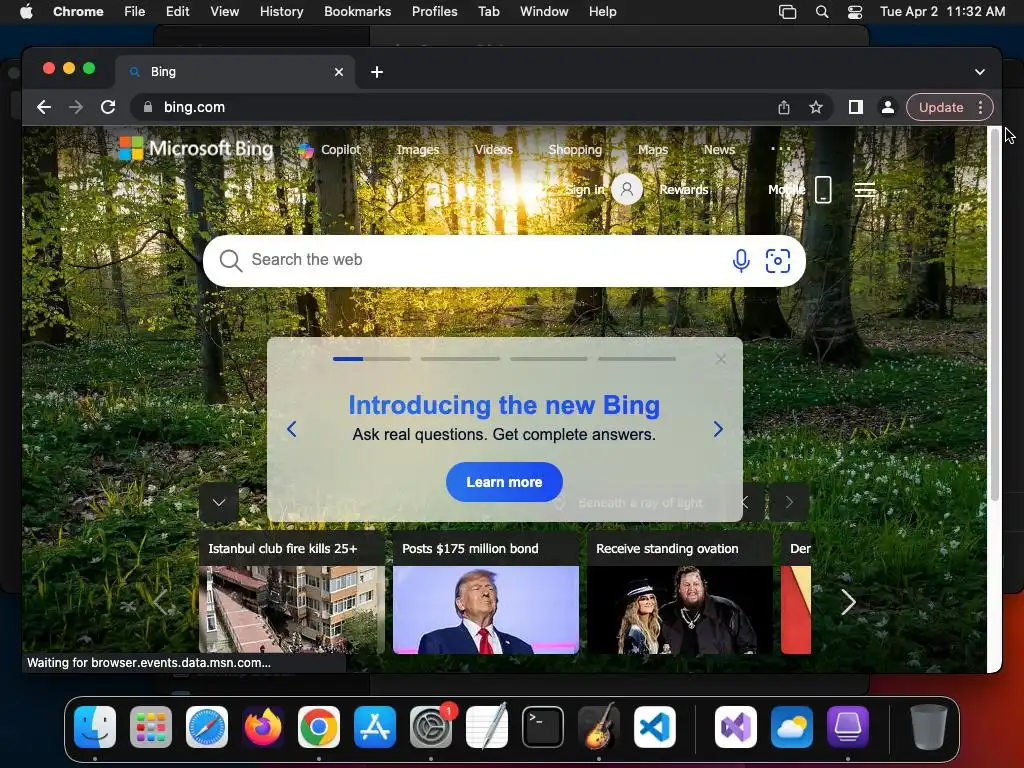Click the Mobile phone icon
1024x768 pixels.
click(x=823, y=190)
